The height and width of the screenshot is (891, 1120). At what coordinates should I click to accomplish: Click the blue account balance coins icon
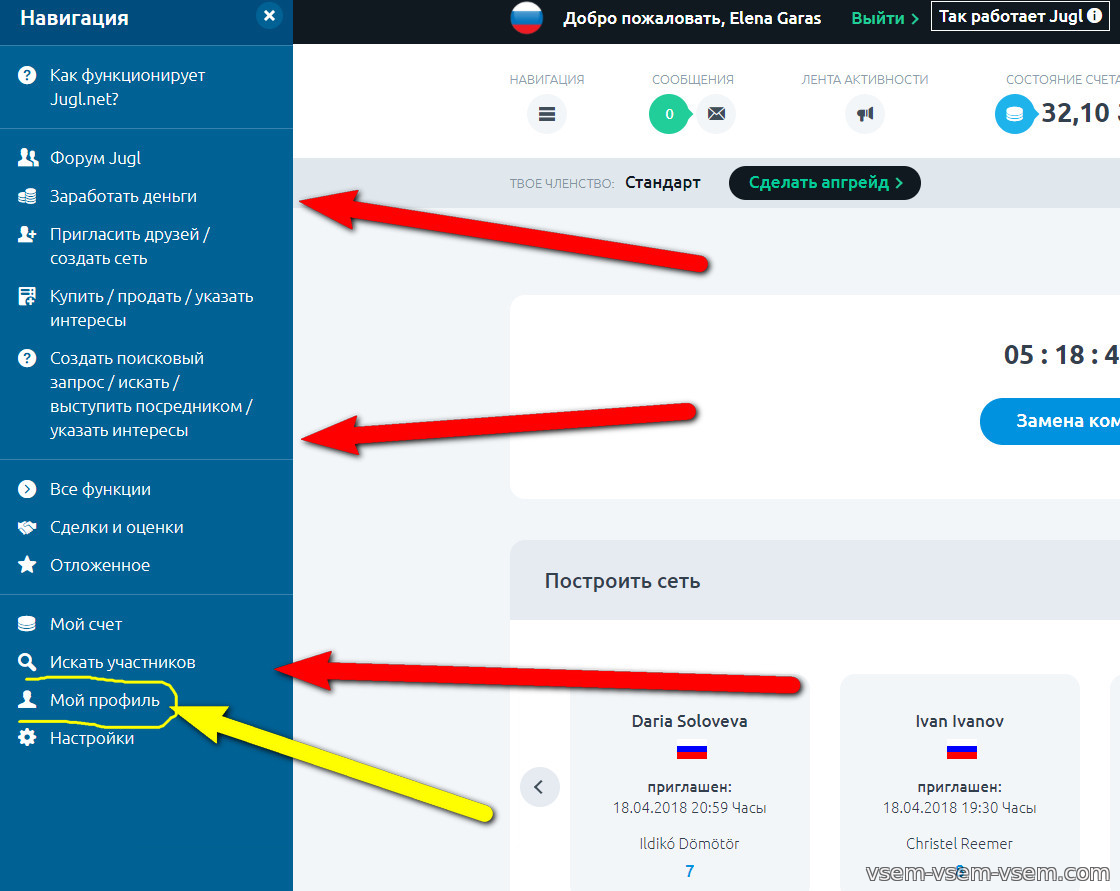click(x=1014, y=114)
